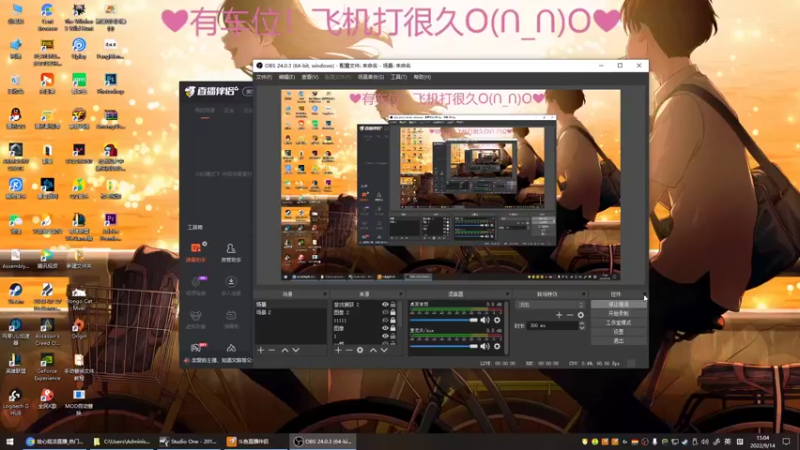Move source down with arrow icon
Screen dimensions: 800x450
pos(384,350)
